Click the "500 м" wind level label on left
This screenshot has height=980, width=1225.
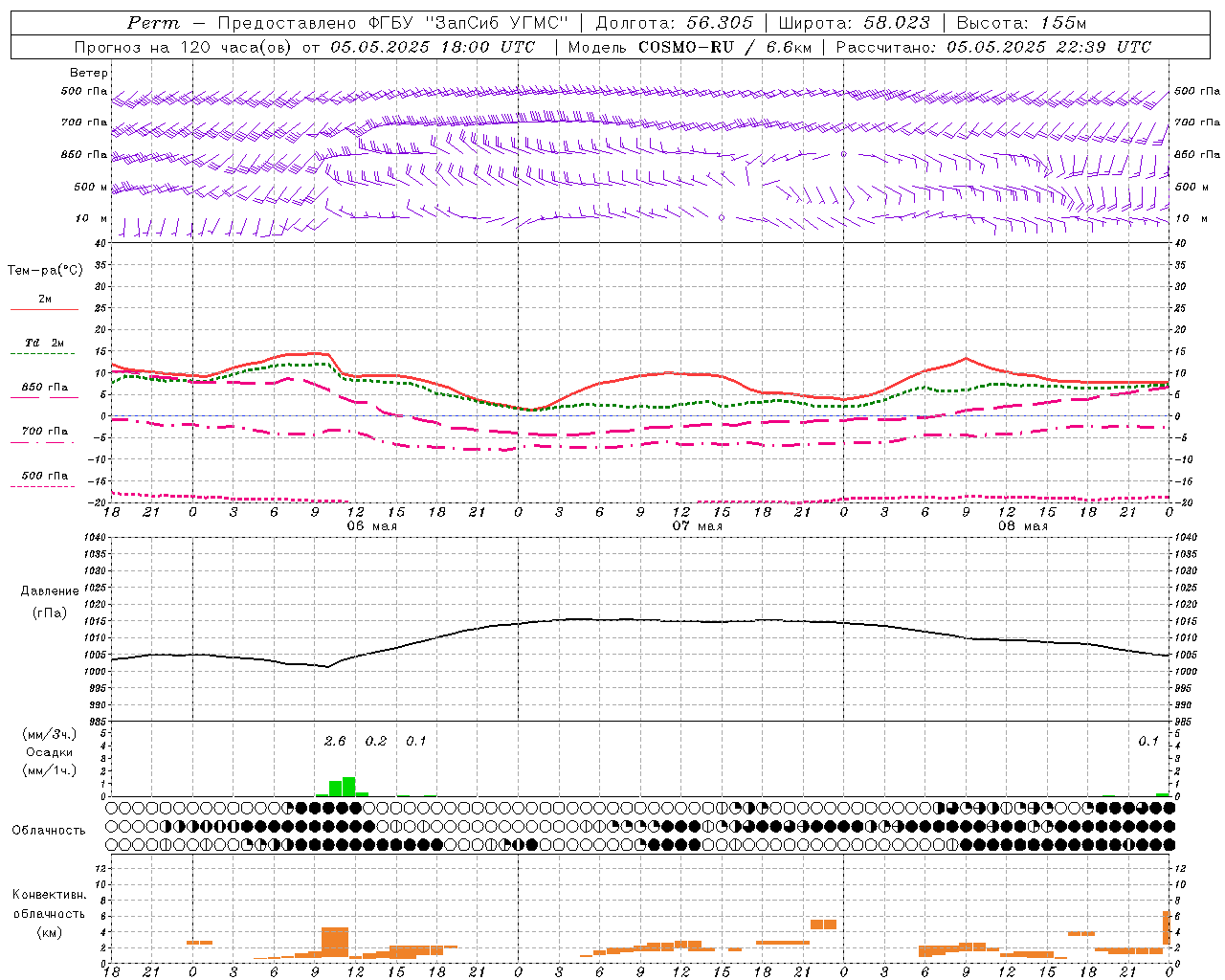[90, 187]
